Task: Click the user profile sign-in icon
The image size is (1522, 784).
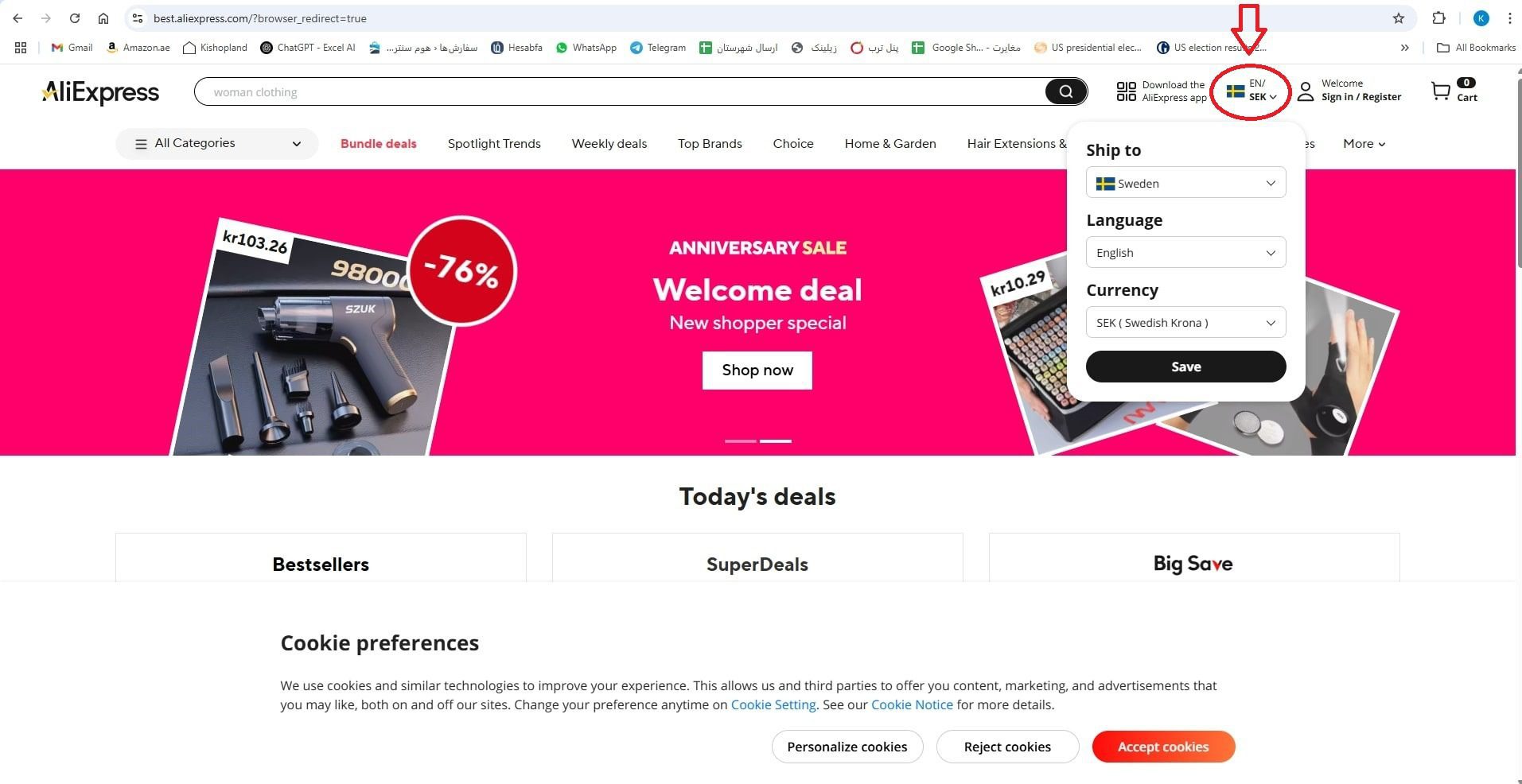Action: [x=1306, y=91]
